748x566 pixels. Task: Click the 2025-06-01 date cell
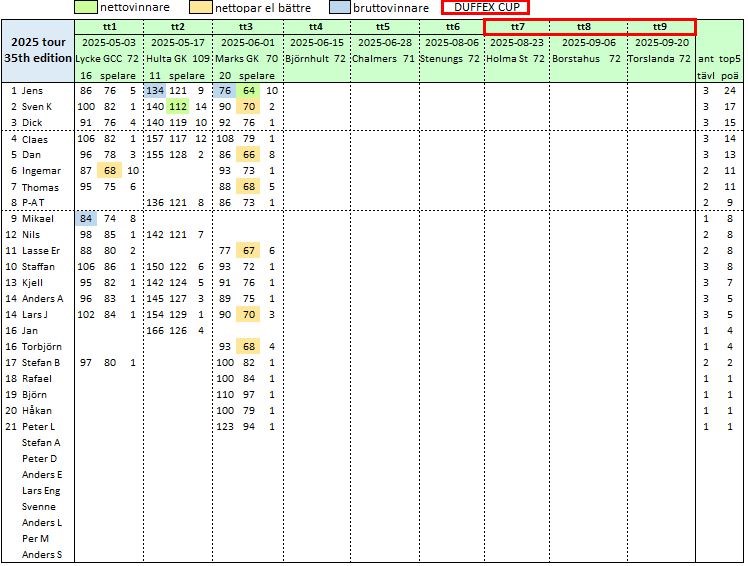click(x=245, y=43)
